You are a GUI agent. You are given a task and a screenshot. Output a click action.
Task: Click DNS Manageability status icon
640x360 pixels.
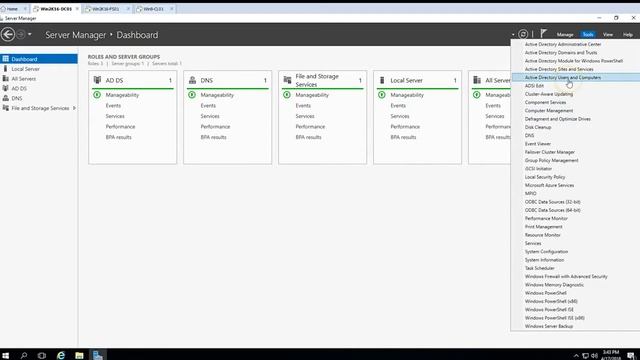(x=192, y=95)
